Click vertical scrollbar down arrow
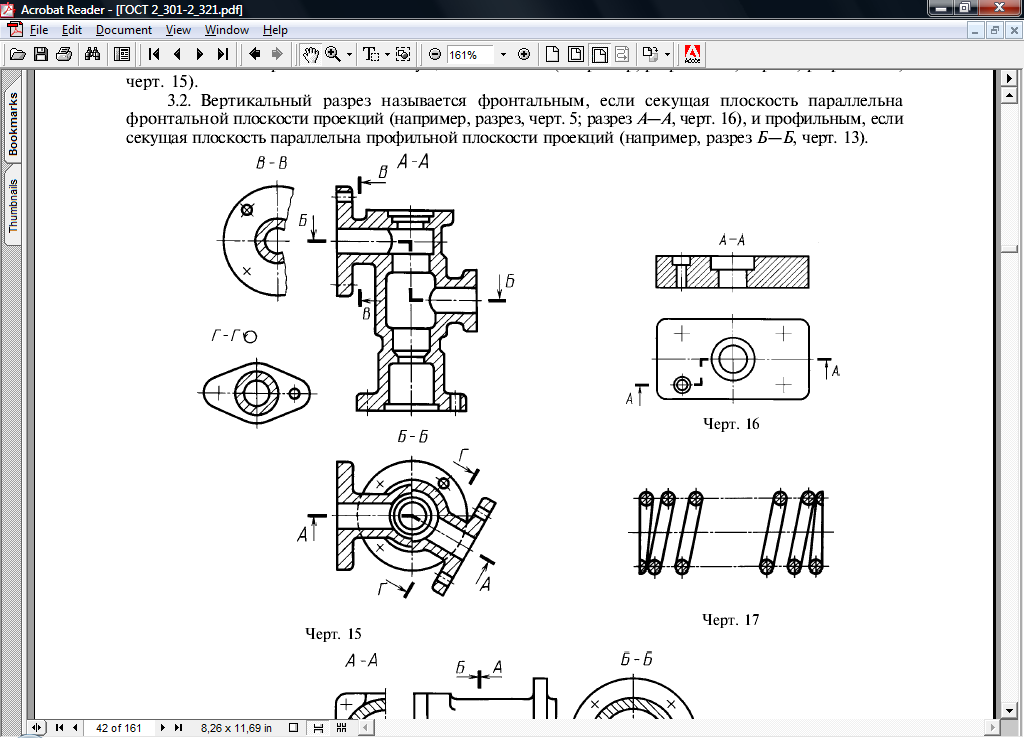 [1010, 710]
